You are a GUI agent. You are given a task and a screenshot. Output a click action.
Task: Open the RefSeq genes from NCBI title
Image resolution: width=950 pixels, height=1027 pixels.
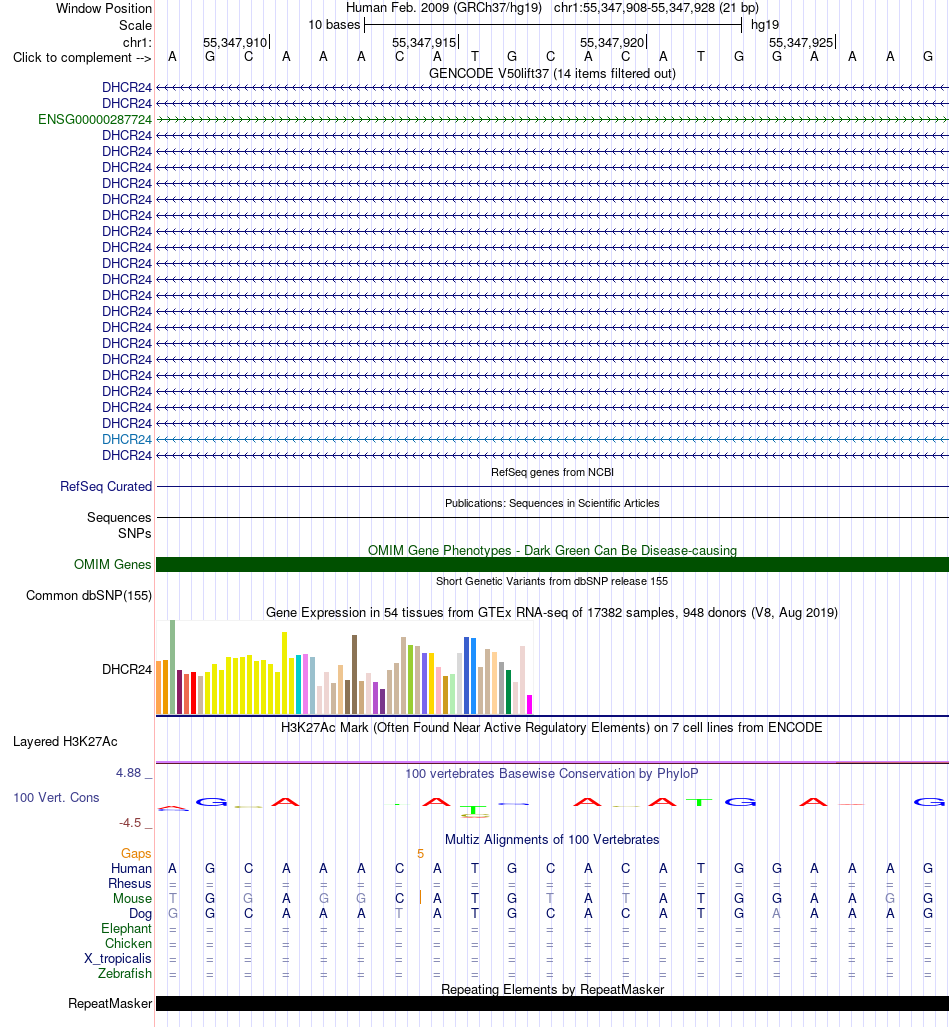coord(552,472)
